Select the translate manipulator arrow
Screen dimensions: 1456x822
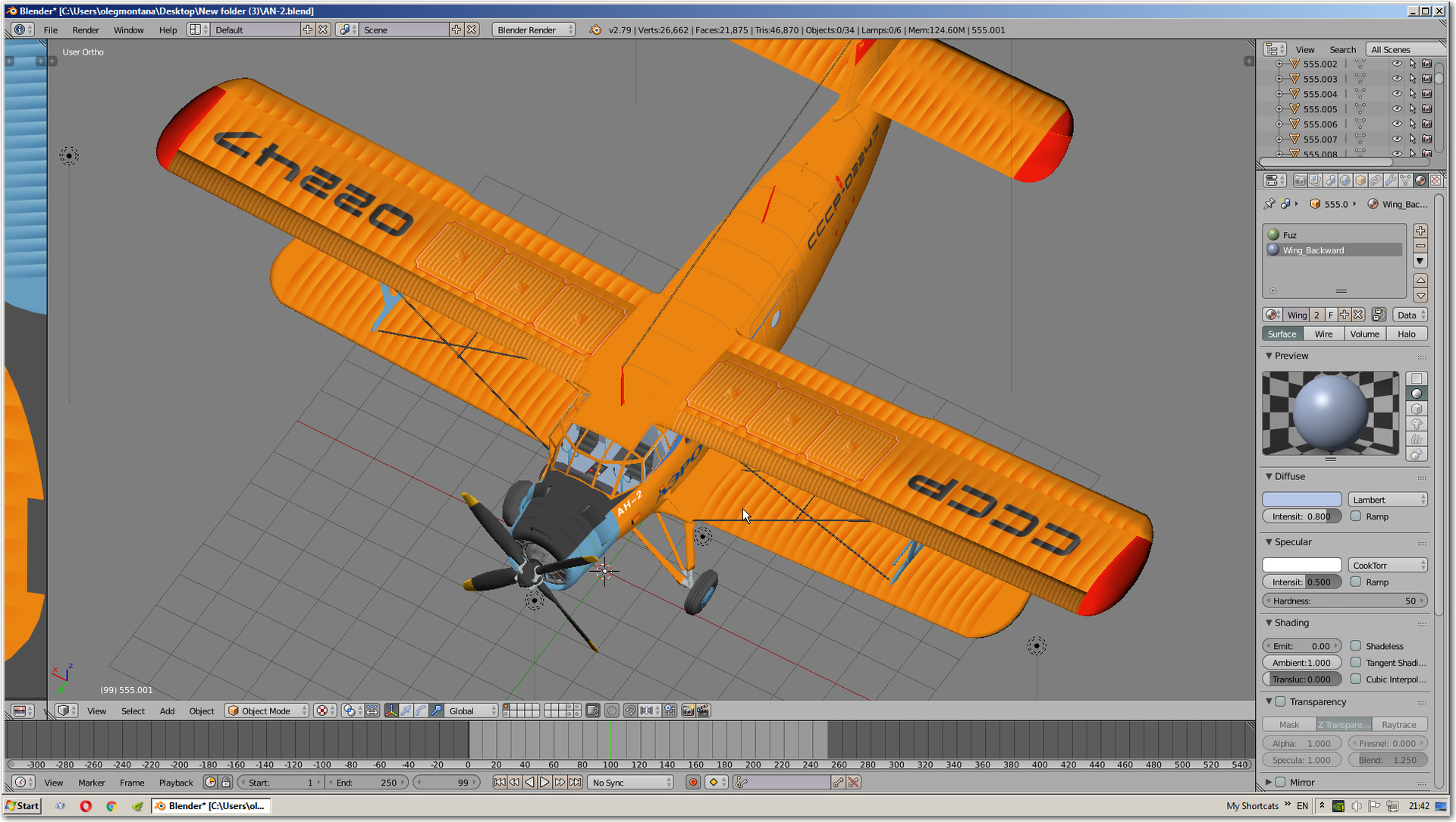coord(406,711)
